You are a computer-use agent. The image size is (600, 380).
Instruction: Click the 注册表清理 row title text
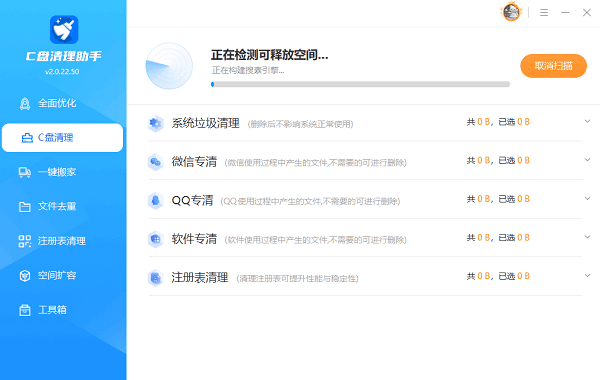tap(200, 278)
